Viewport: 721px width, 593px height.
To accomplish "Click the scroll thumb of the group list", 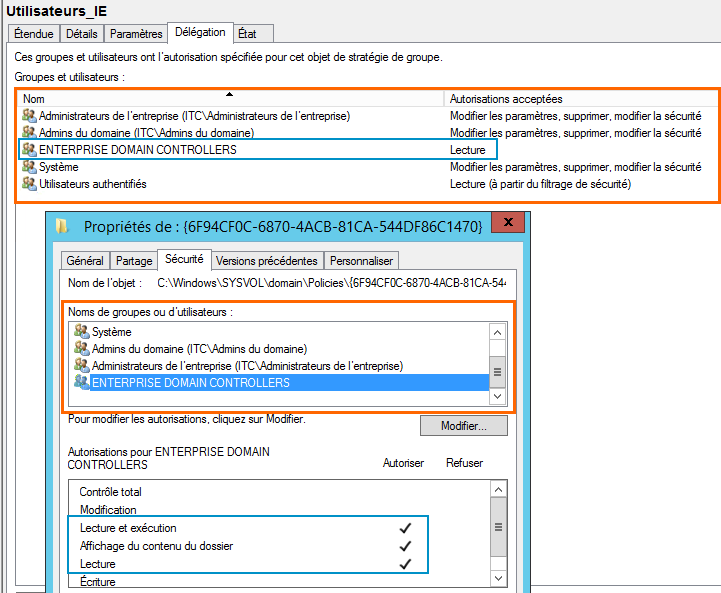I will coord(498,372).
